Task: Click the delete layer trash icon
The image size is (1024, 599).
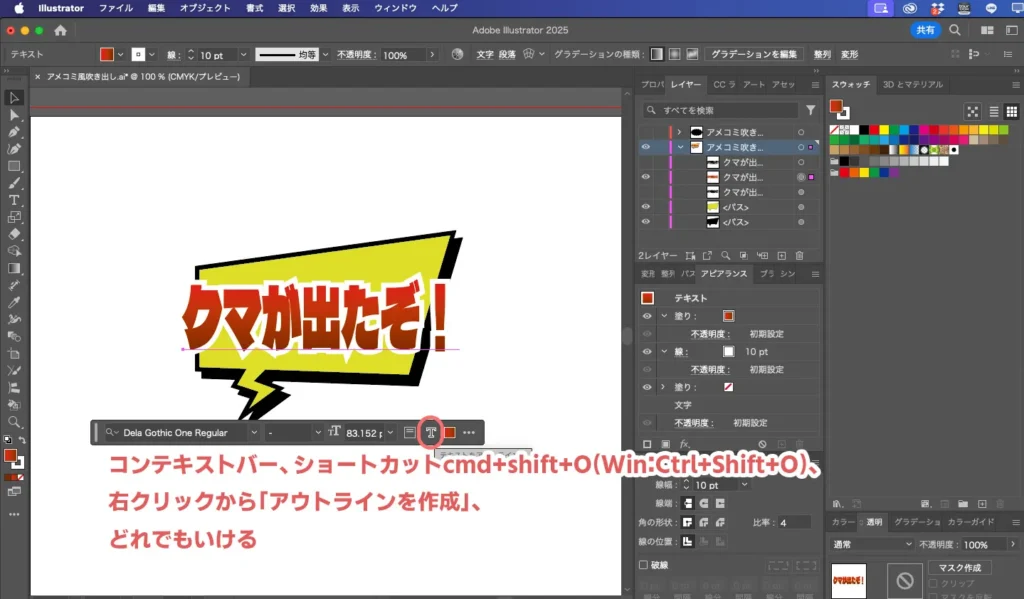Action: (801, 256)
